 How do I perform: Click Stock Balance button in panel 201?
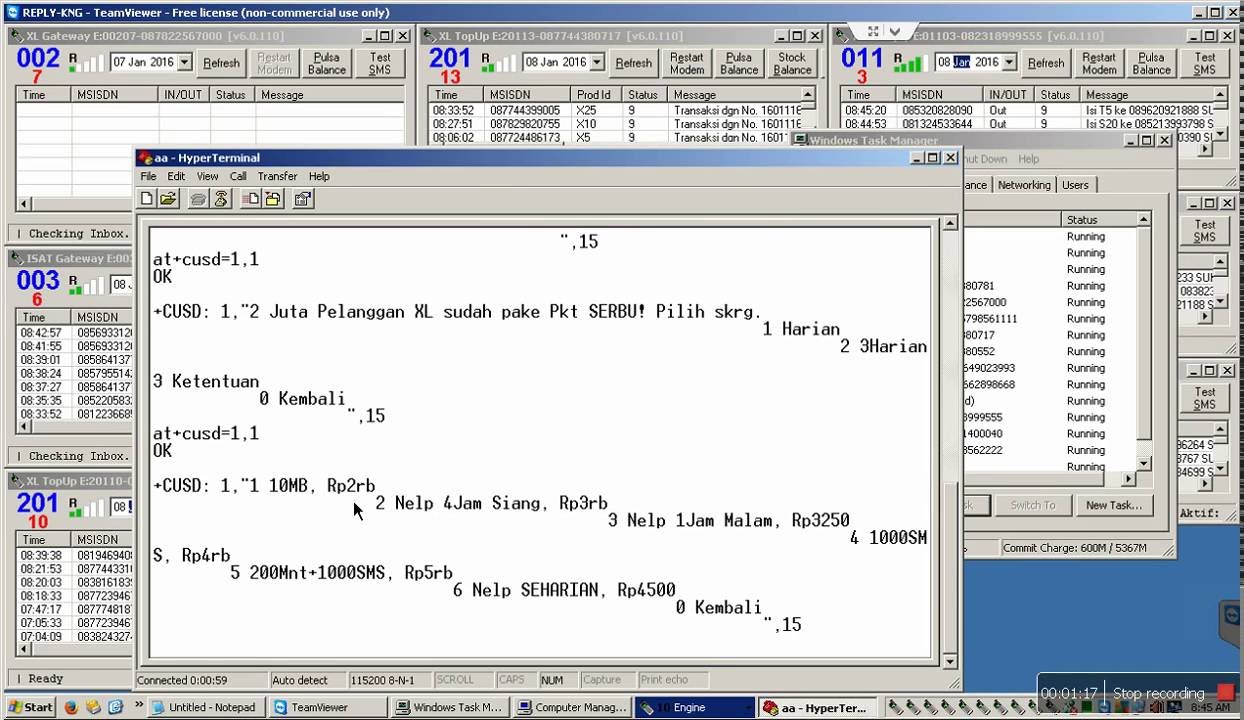[792, 63]
